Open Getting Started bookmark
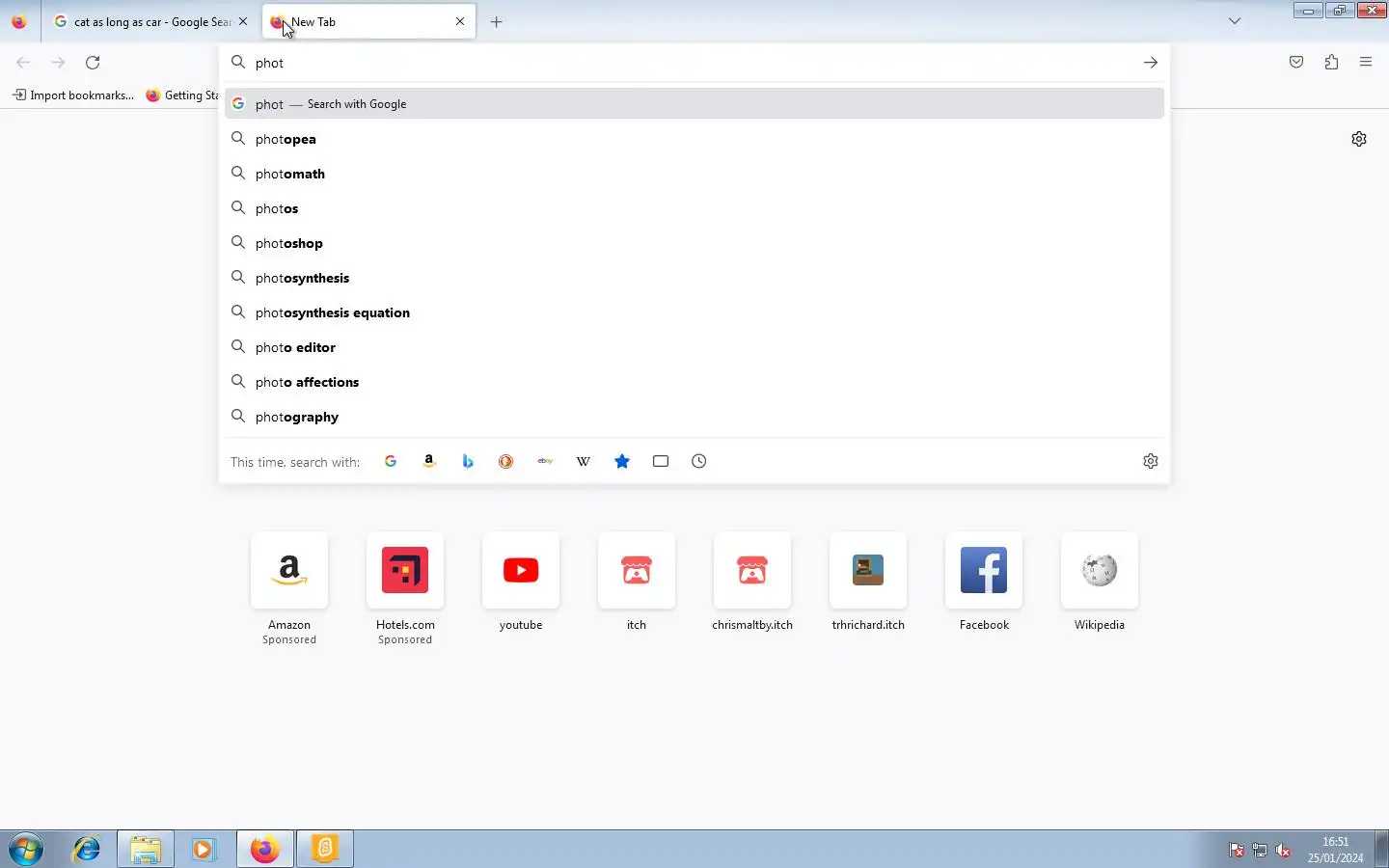Screen dimensions: 1389x868 pos(182,95)
